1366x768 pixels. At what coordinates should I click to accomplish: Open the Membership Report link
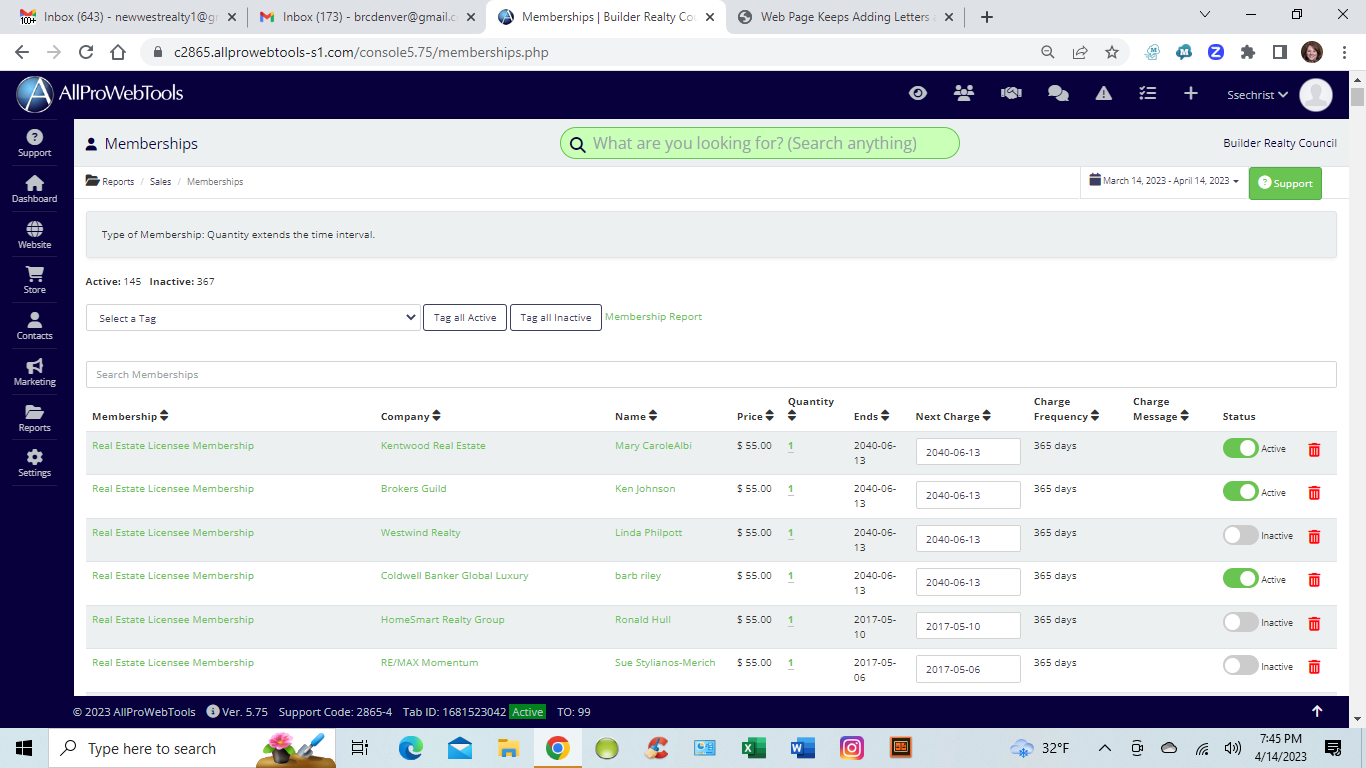tap(653, 316)
